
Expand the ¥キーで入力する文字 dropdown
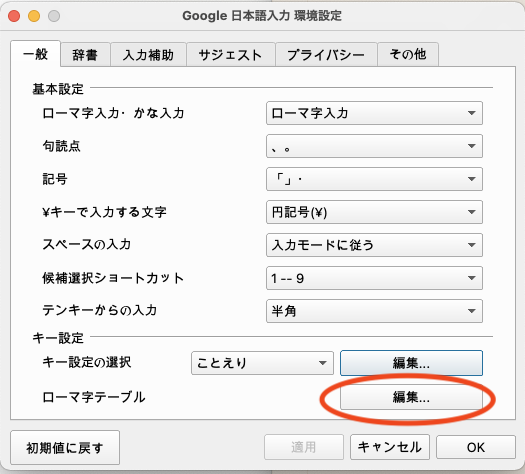point(374,212)
